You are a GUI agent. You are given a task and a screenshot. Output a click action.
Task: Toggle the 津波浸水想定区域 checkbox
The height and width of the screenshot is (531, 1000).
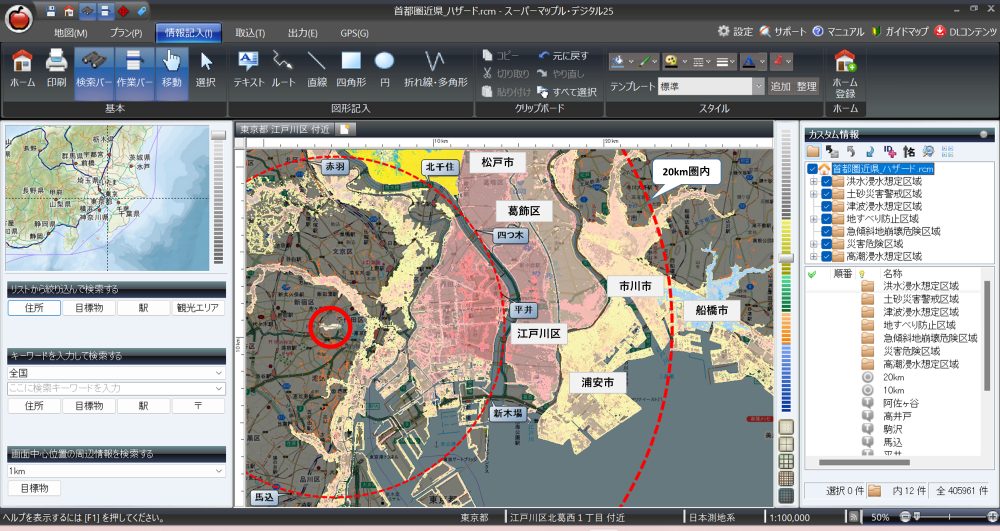point(826,207)
